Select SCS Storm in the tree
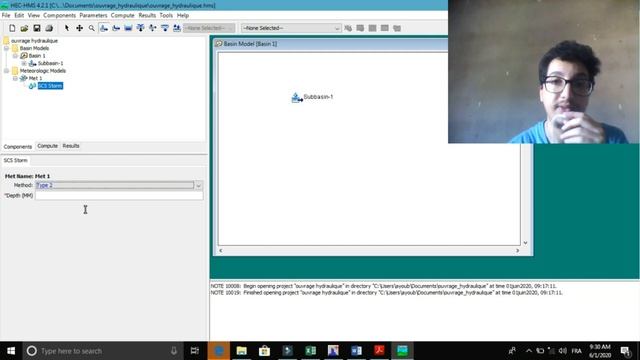 point(50,86)
